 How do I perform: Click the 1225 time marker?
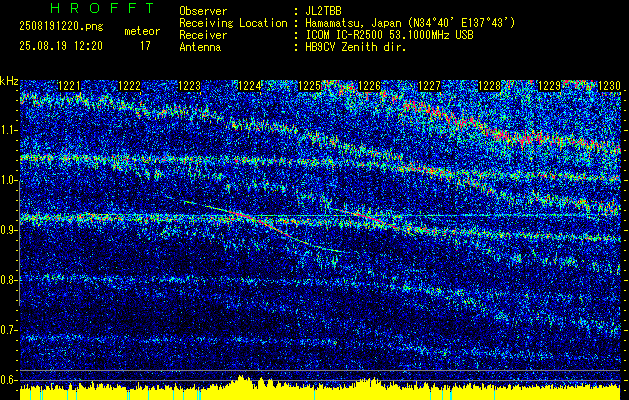point(310,86)
